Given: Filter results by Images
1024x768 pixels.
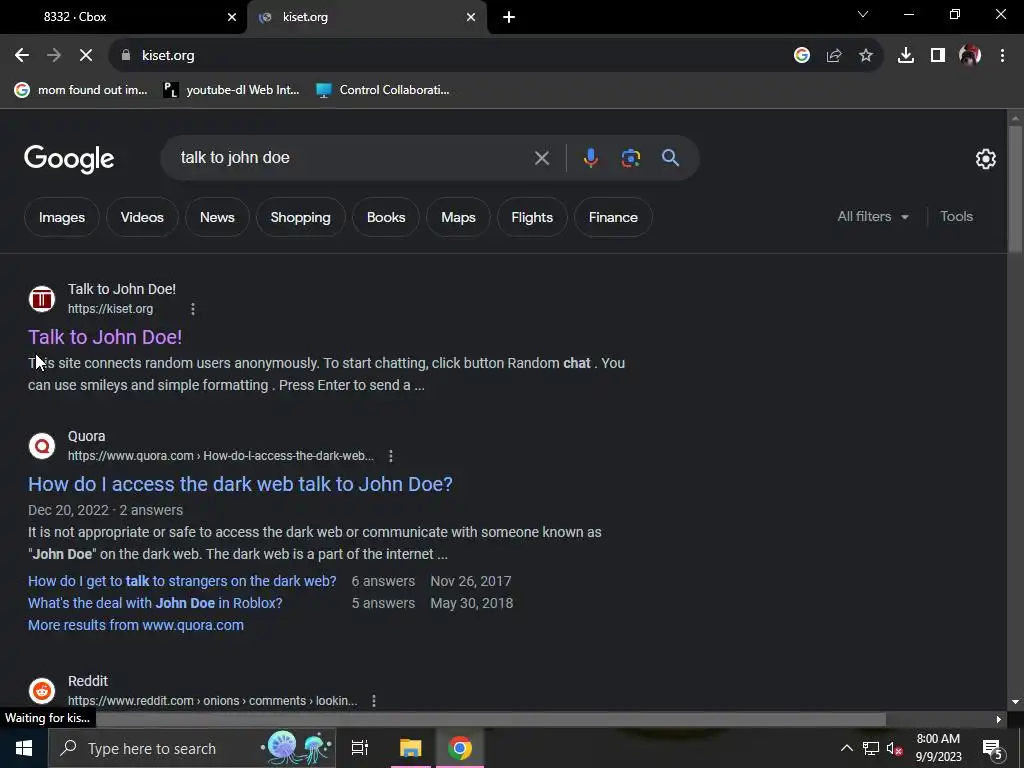Looking at the screenshot, I should point(62,217).
